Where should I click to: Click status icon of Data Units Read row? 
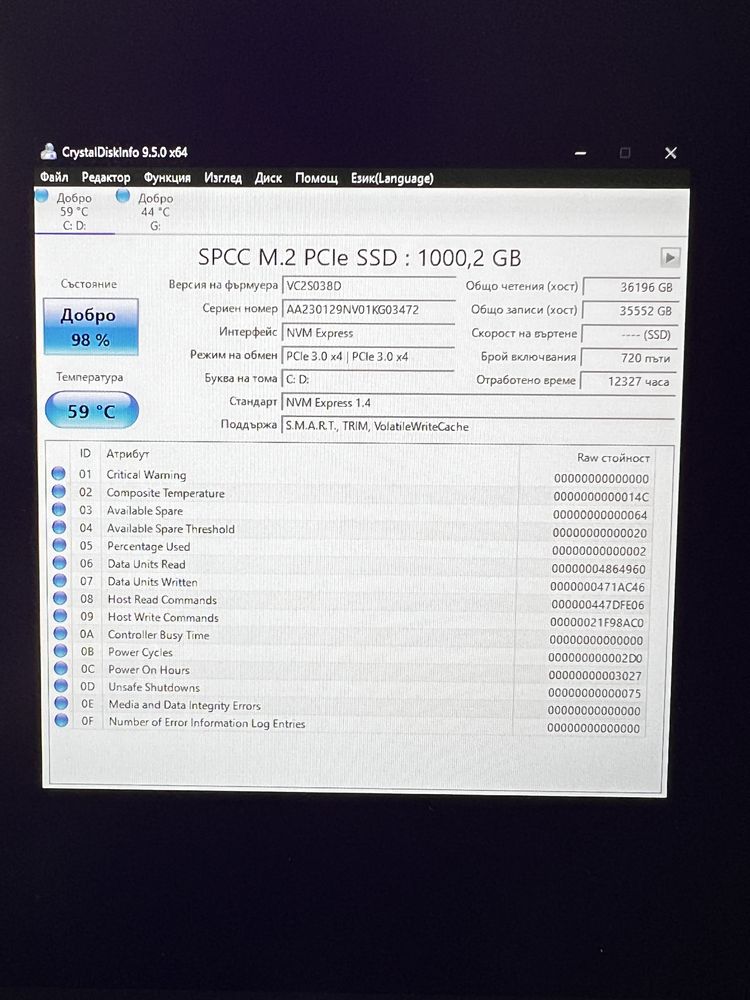(x=59, y=562)
